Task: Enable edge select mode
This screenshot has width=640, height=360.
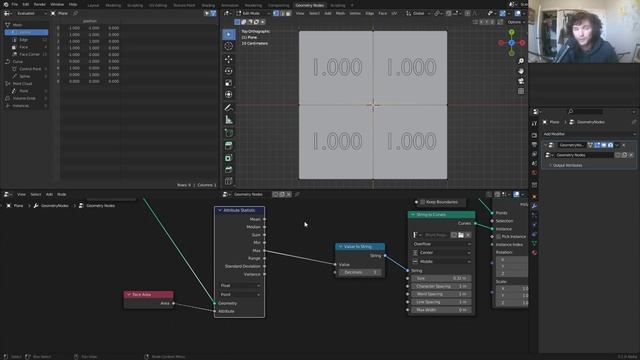Action: click(282, 13)
